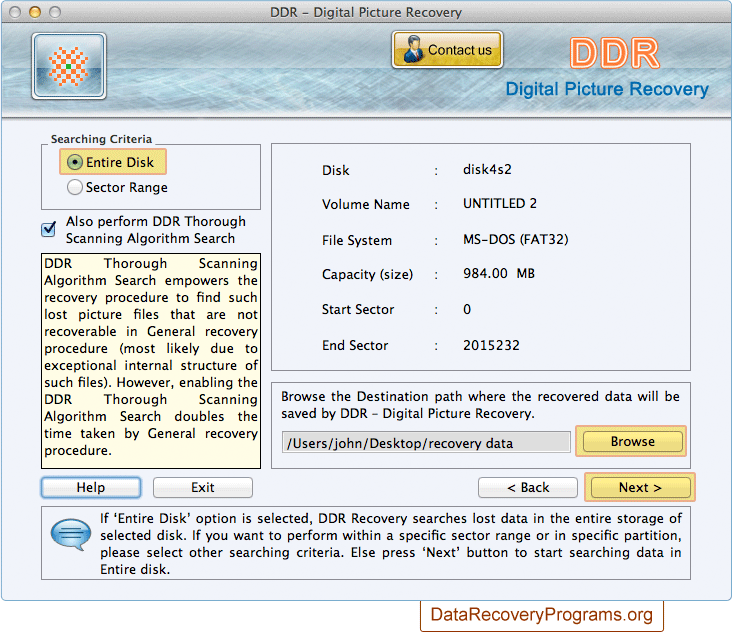Click the person icon on Contact us
This screenshot has height=632, width=732.
click(410, 49)
